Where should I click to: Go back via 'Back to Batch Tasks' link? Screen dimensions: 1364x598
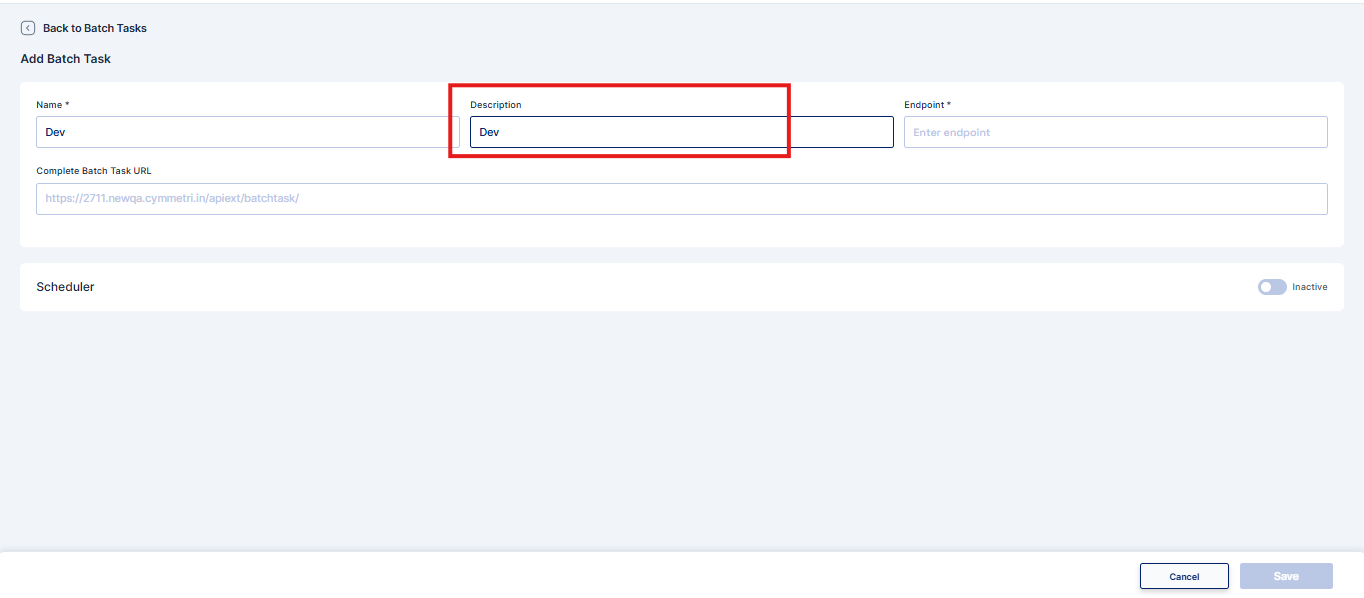(94, 28)
